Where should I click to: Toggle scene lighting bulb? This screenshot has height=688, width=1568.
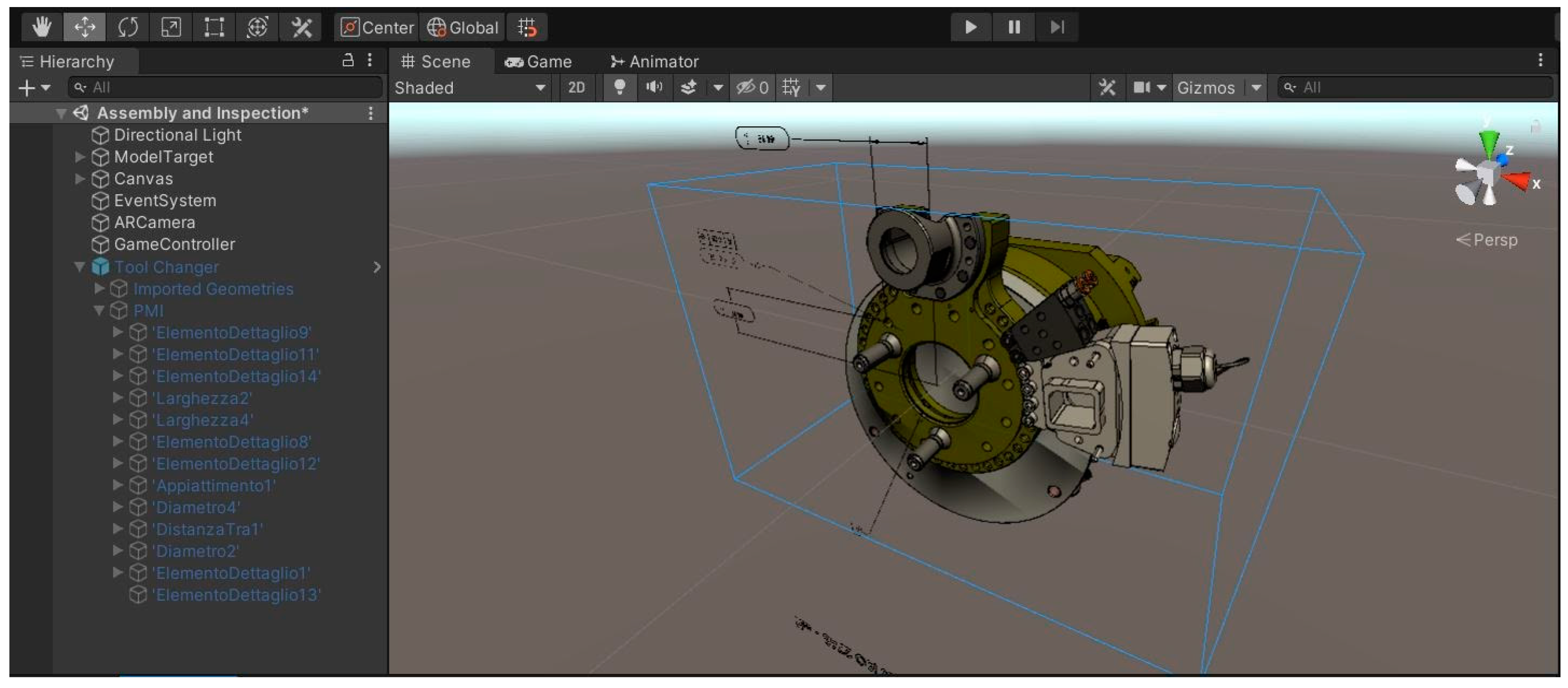[x=619, y=87]
